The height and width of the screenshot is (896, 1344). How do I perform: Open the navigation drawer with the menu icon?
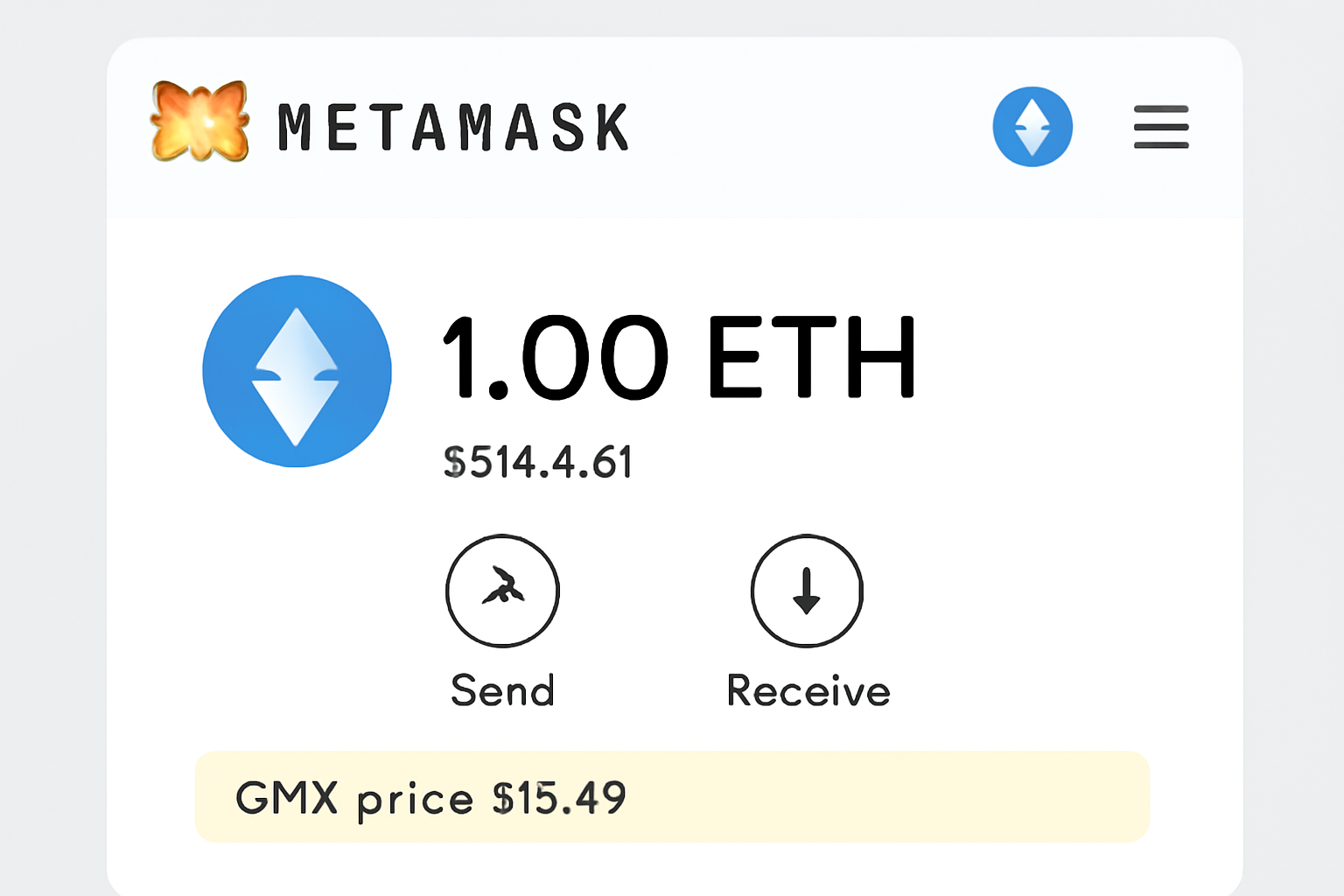coord(1160,126)
